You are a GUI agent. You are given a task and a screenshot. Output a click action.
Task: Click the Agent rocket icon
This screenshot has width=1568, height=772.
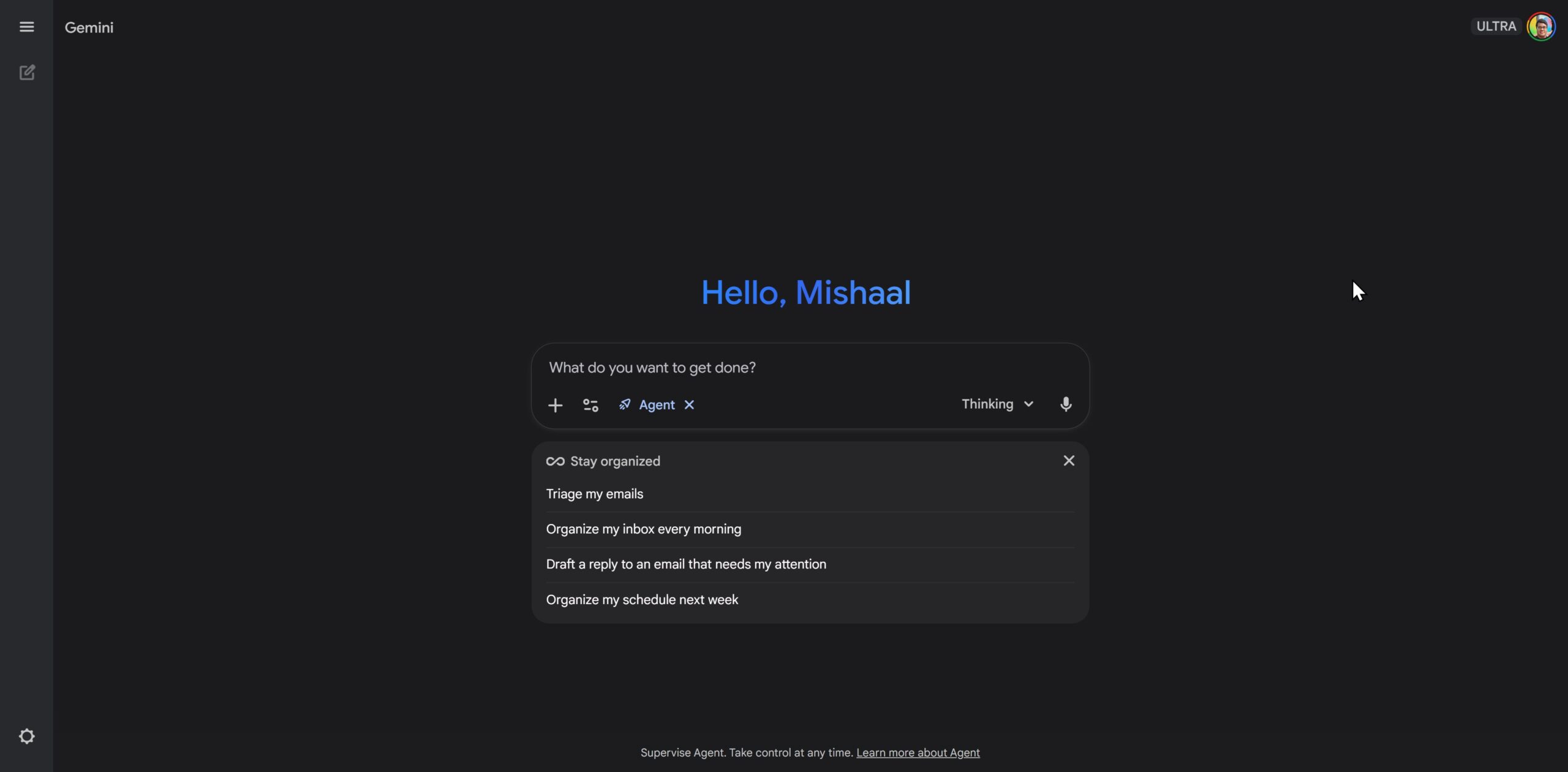624,404
